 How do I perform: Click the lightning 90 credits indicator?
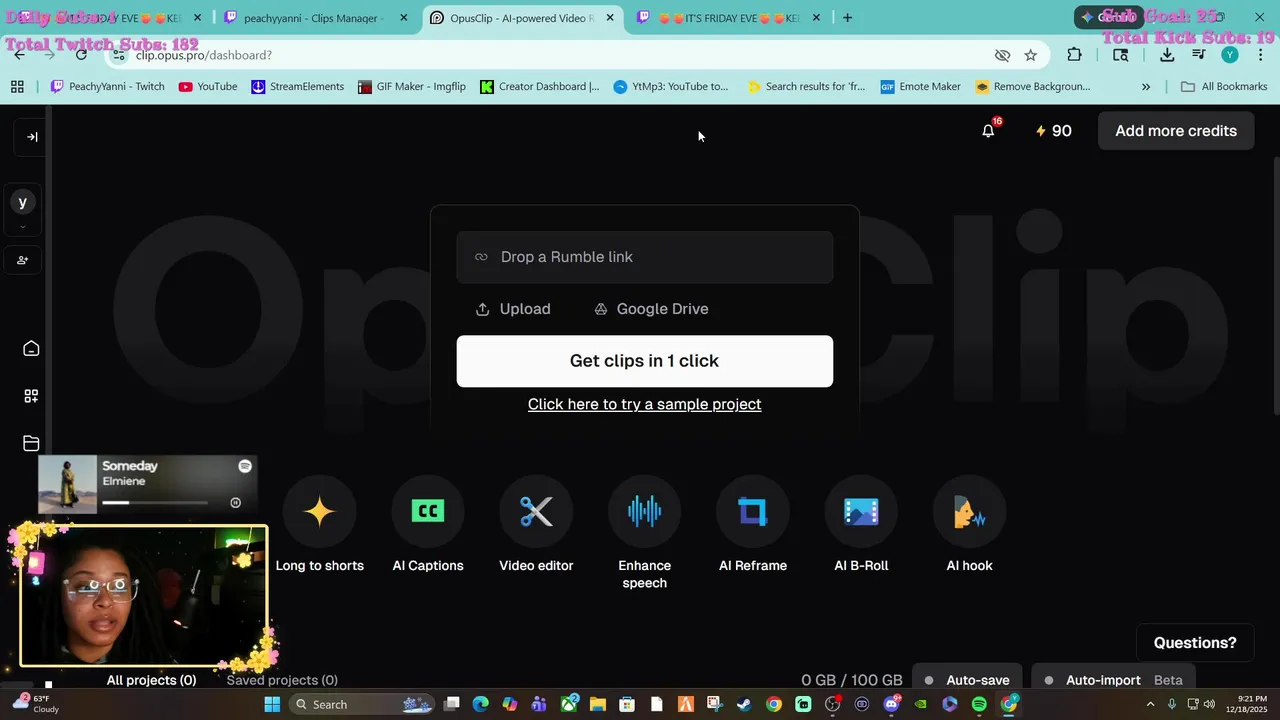(x=1053, y=131)
